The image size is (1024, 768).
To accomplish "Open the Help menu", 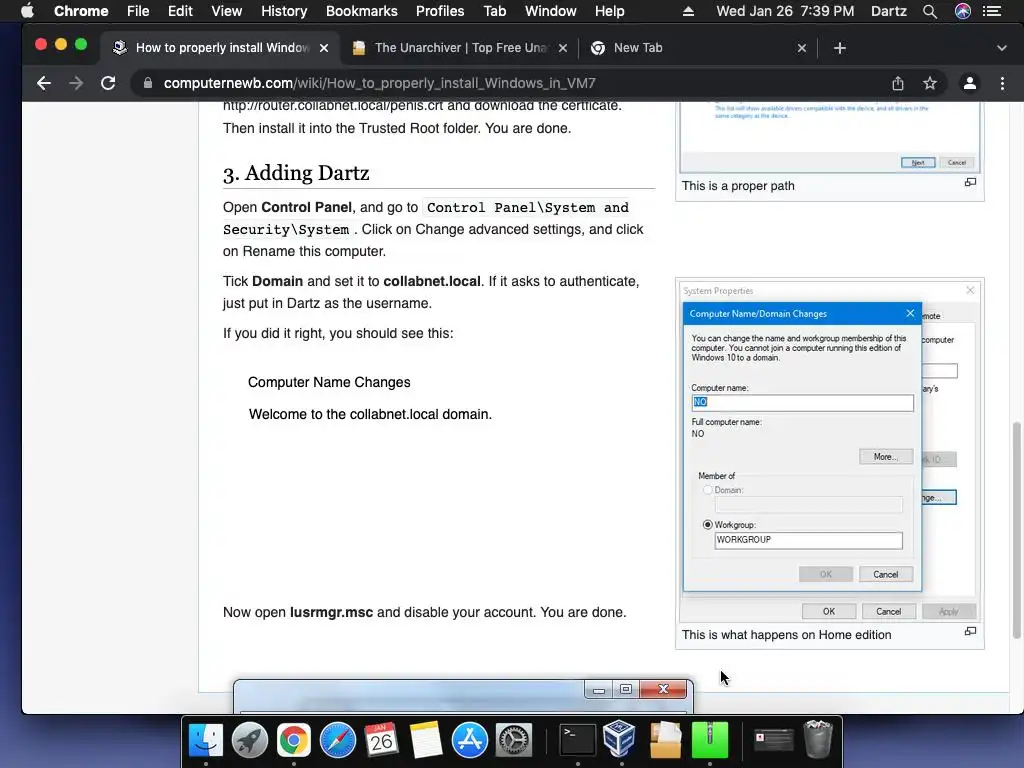I will 609,11.
